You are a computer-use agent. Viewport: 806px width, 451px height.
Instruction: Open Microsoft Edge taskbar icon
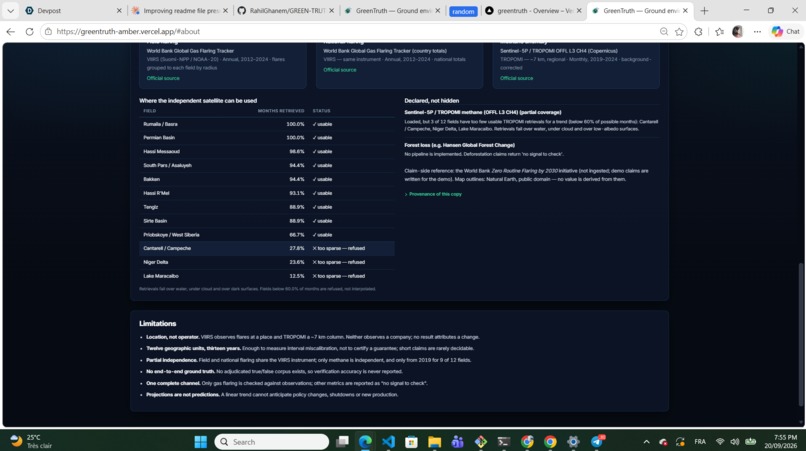point(365,442)
